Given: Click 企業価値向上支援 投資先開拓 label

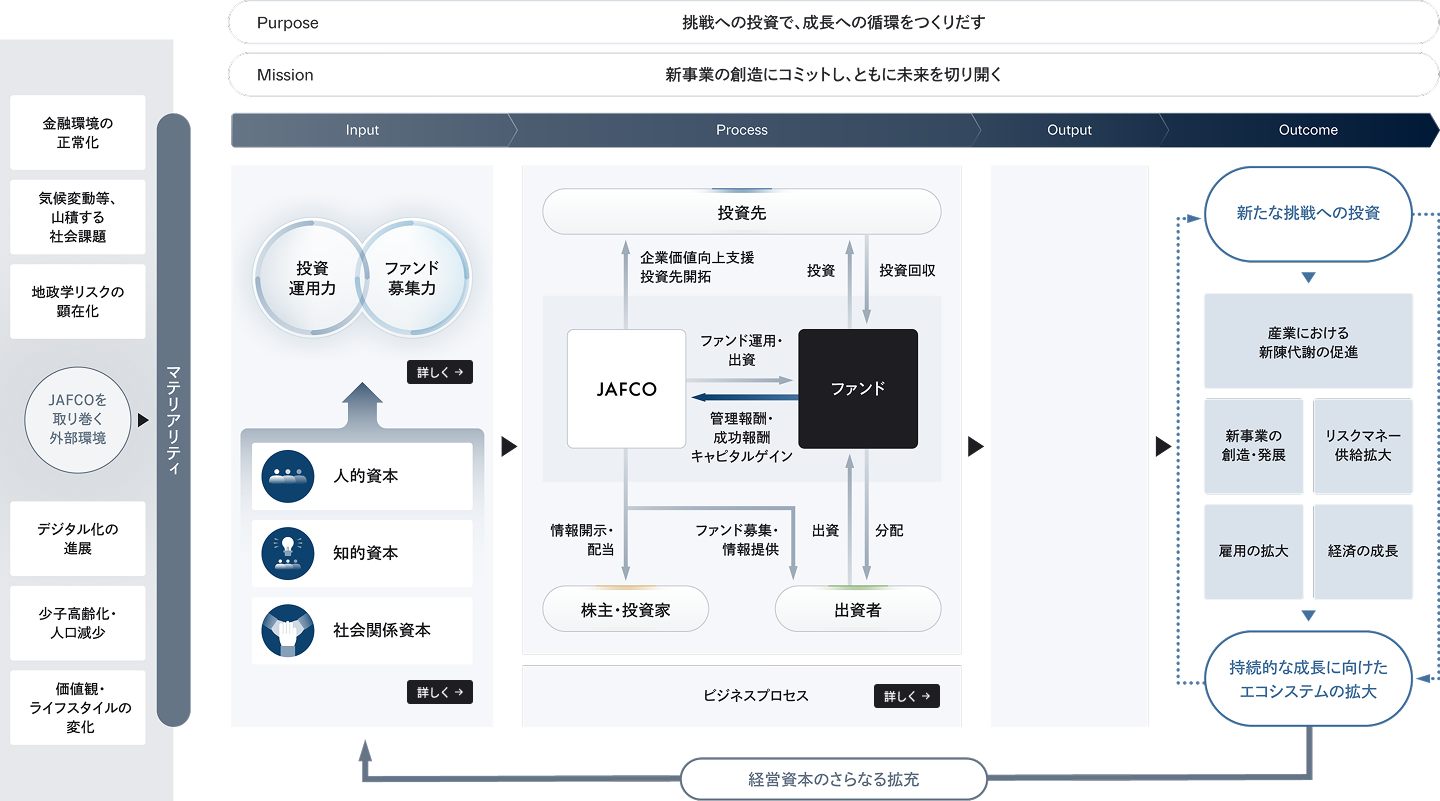Looking at the screenshot, I should pyautogui.click(x=697, y=267).
